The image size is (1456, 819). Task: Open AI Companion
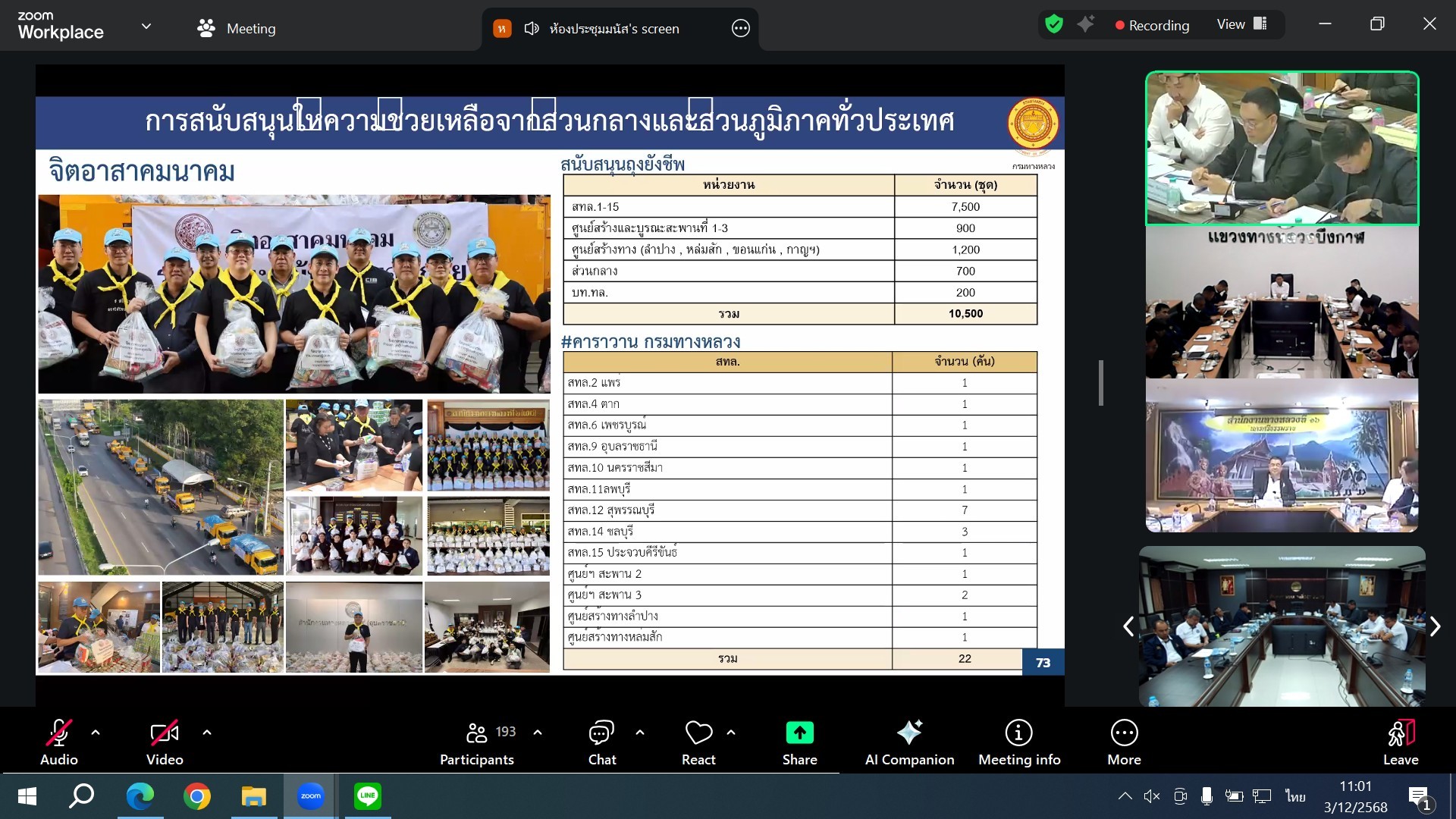tap(909, 742)
